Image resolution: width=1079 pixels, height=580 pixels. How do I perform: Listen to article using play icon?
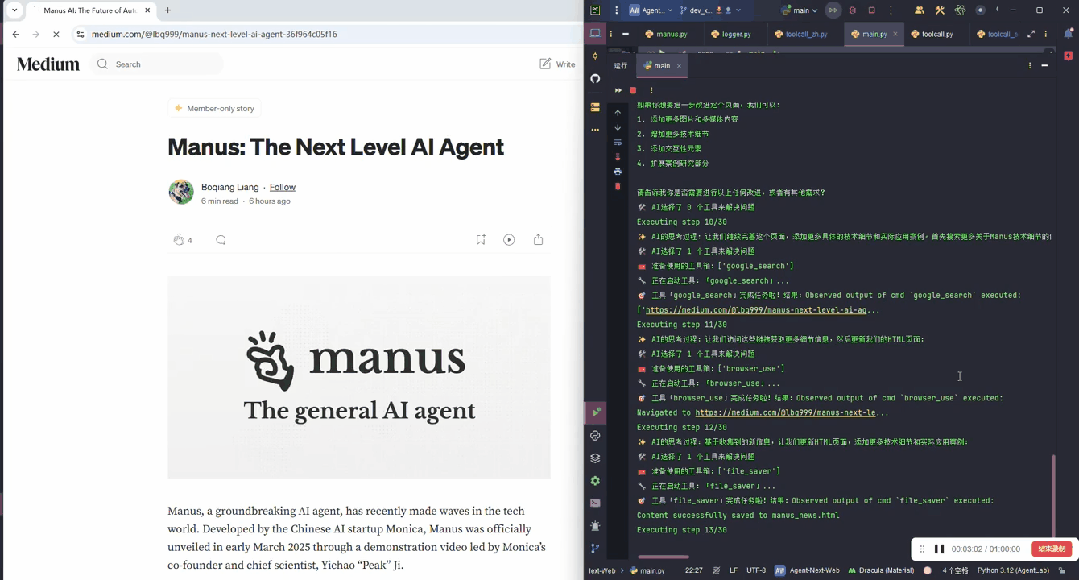click(x=509, y=239)
